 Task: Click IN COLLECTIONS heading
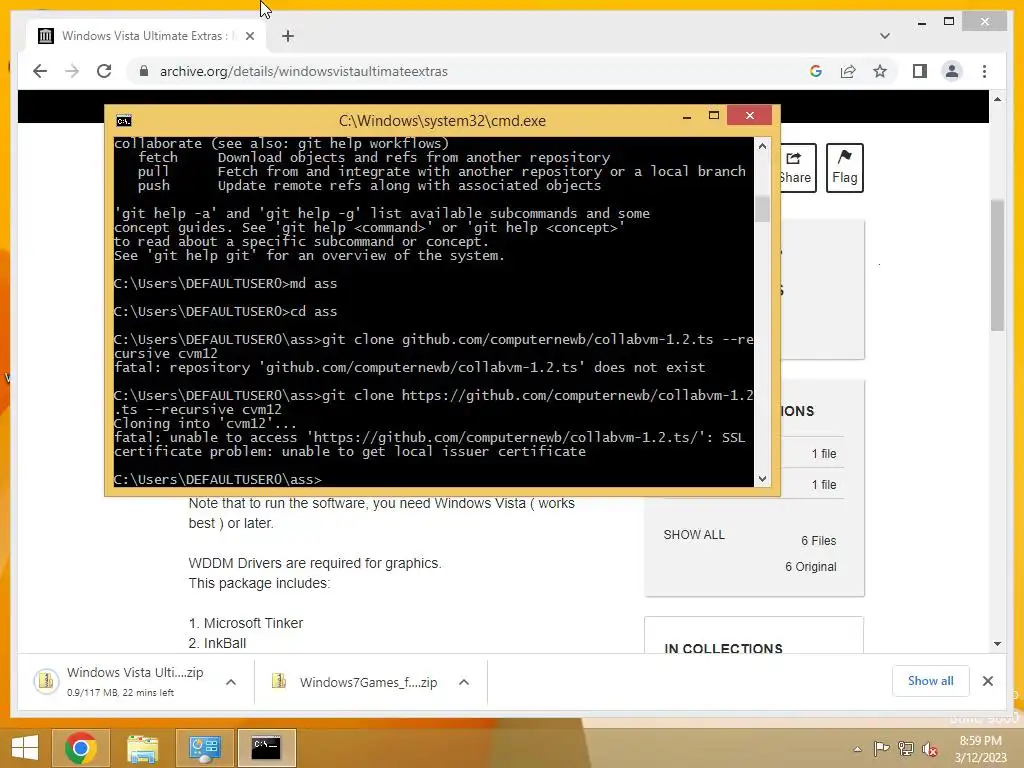click(x=723, y=648)
